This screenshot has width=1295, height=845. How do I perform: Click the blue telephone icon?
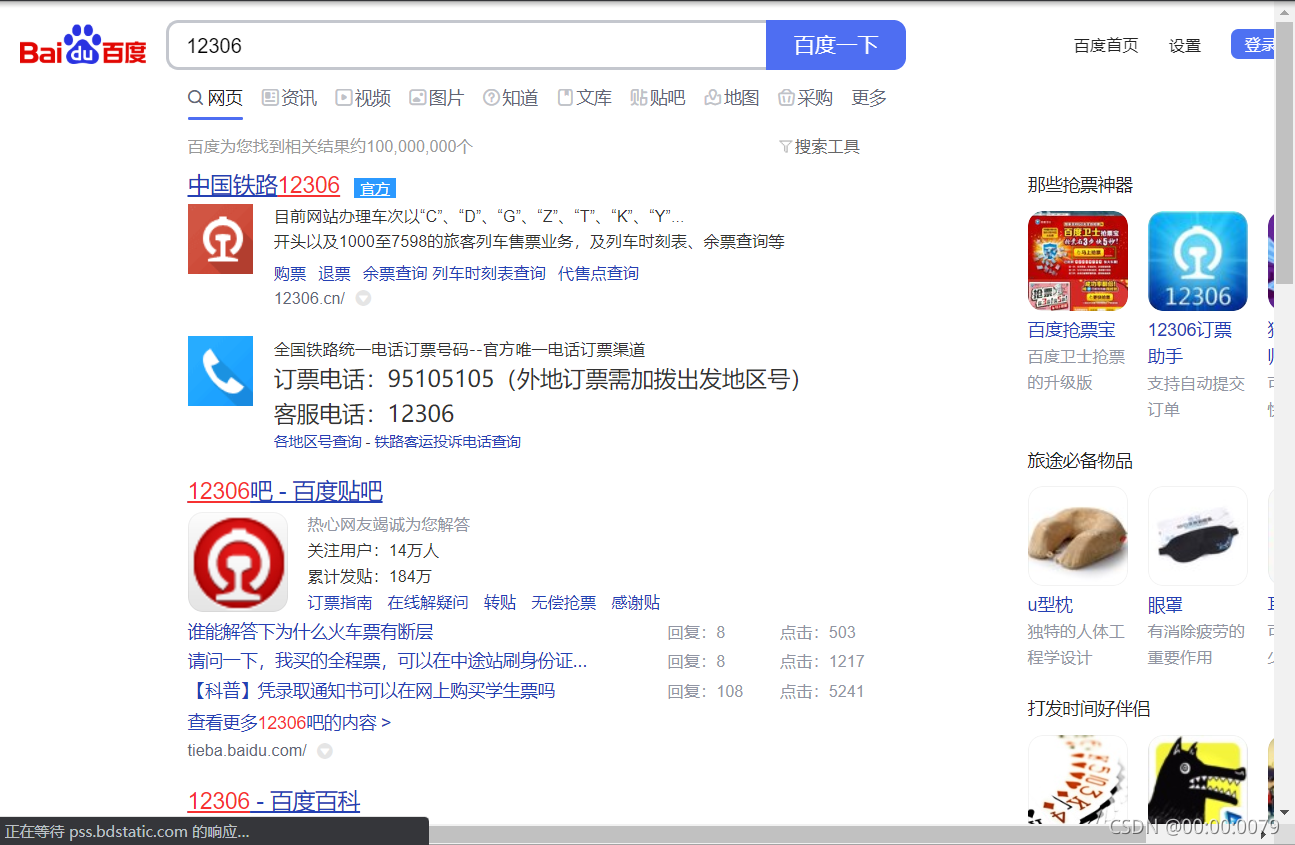tap(221, 371)
